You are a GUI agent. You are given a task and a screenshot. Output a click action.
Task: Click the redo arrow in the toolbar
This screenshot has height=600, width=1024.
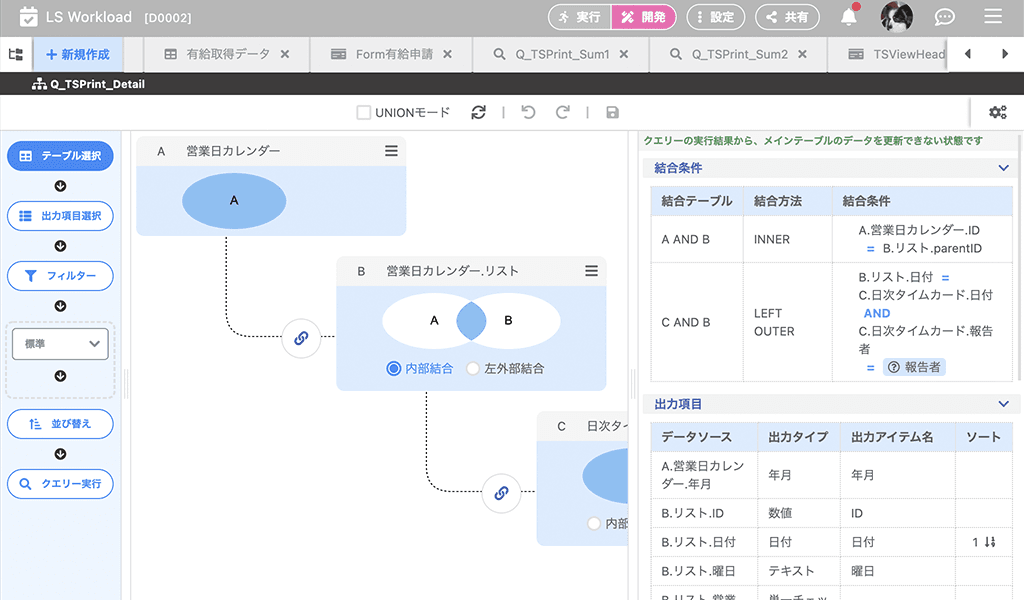pos(562,113)
